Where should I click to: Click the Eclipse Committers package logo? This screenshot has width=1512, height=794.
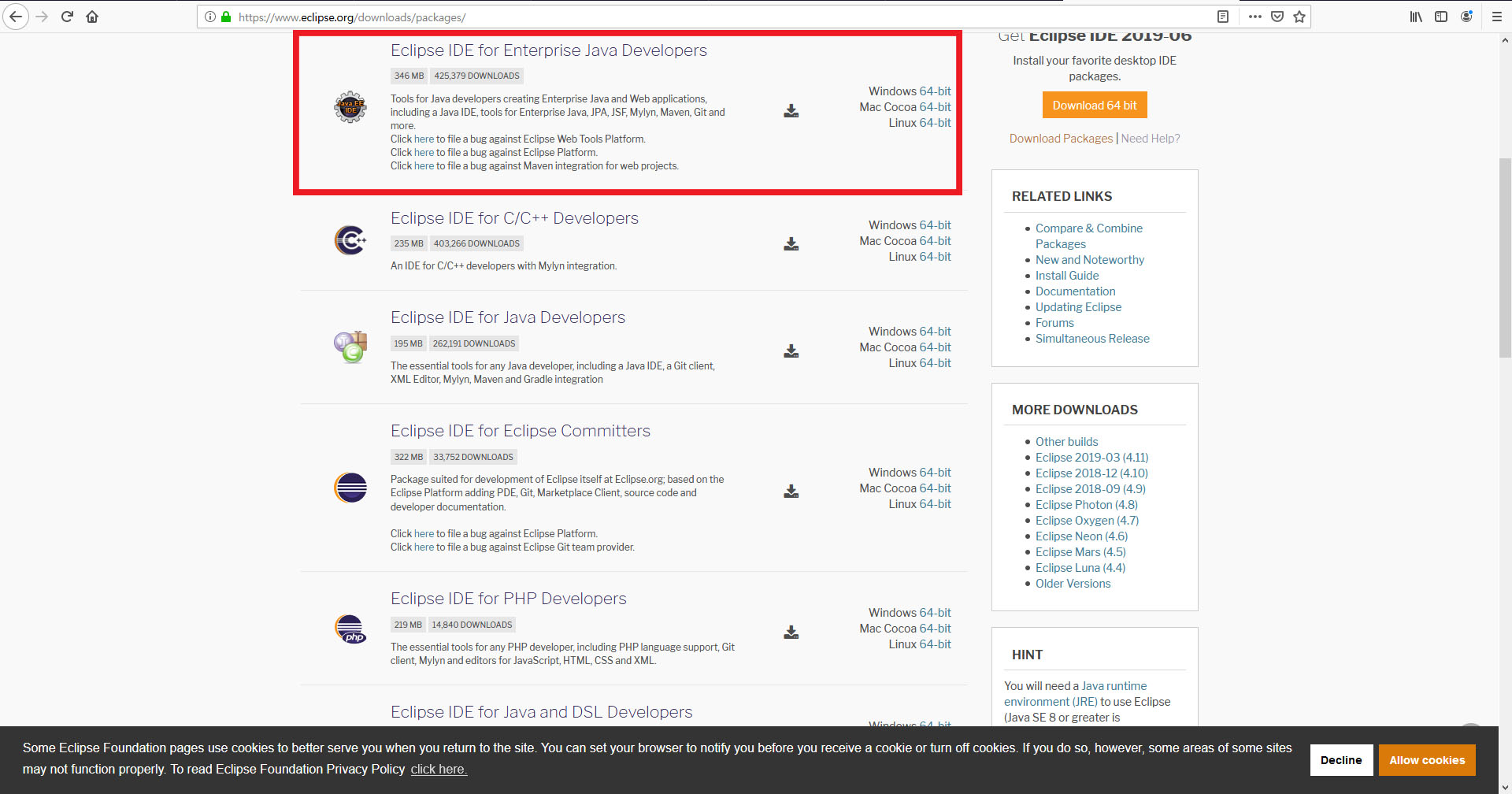click(x=350, y=488)
